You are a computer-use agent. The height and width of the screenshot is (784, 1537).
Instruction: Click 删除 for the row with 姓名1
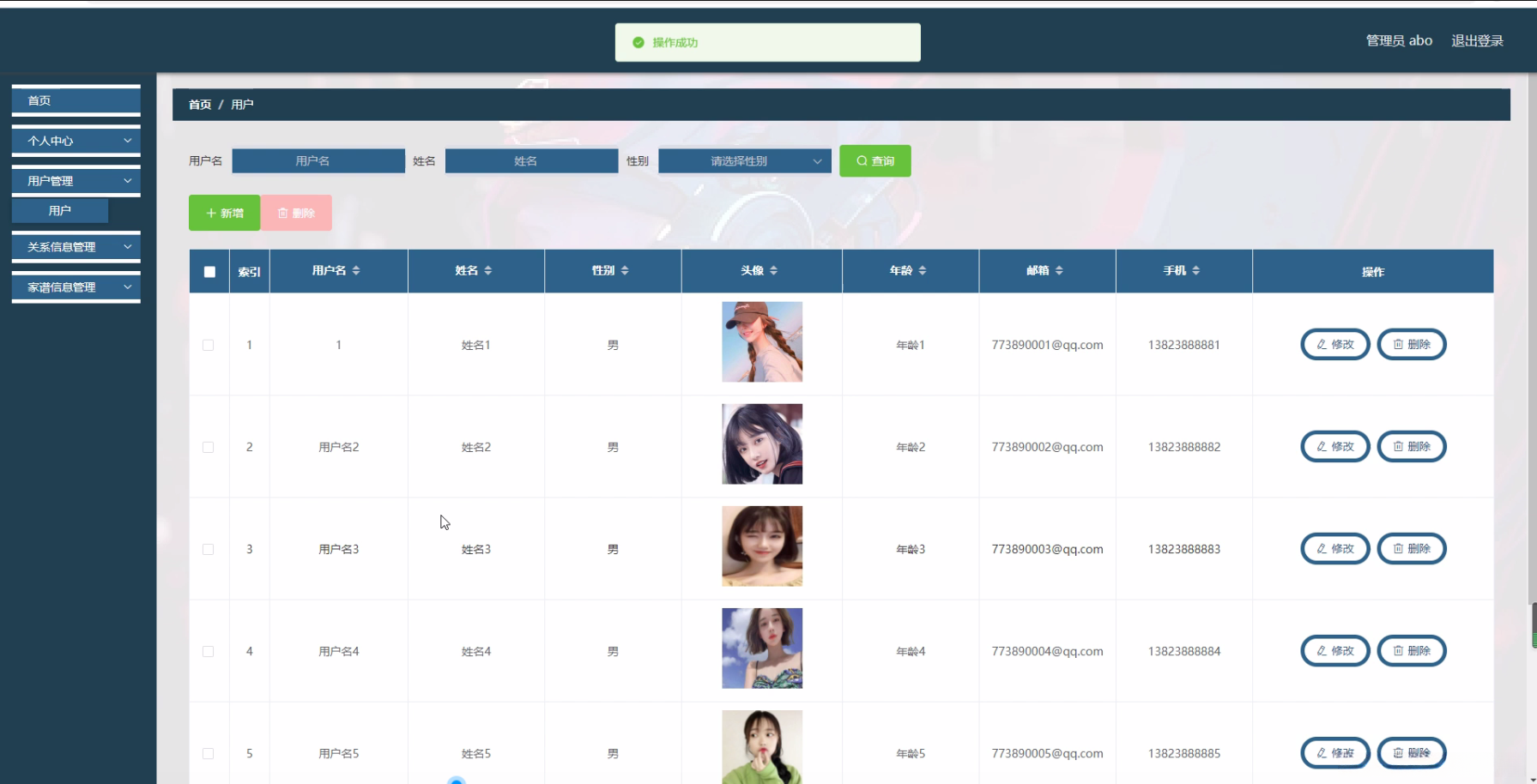1412,345
